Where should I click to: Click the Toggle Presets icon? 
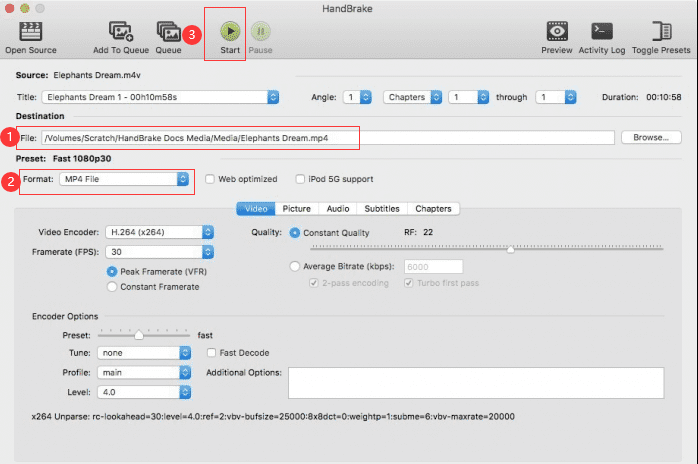click(x=661, y=31)
